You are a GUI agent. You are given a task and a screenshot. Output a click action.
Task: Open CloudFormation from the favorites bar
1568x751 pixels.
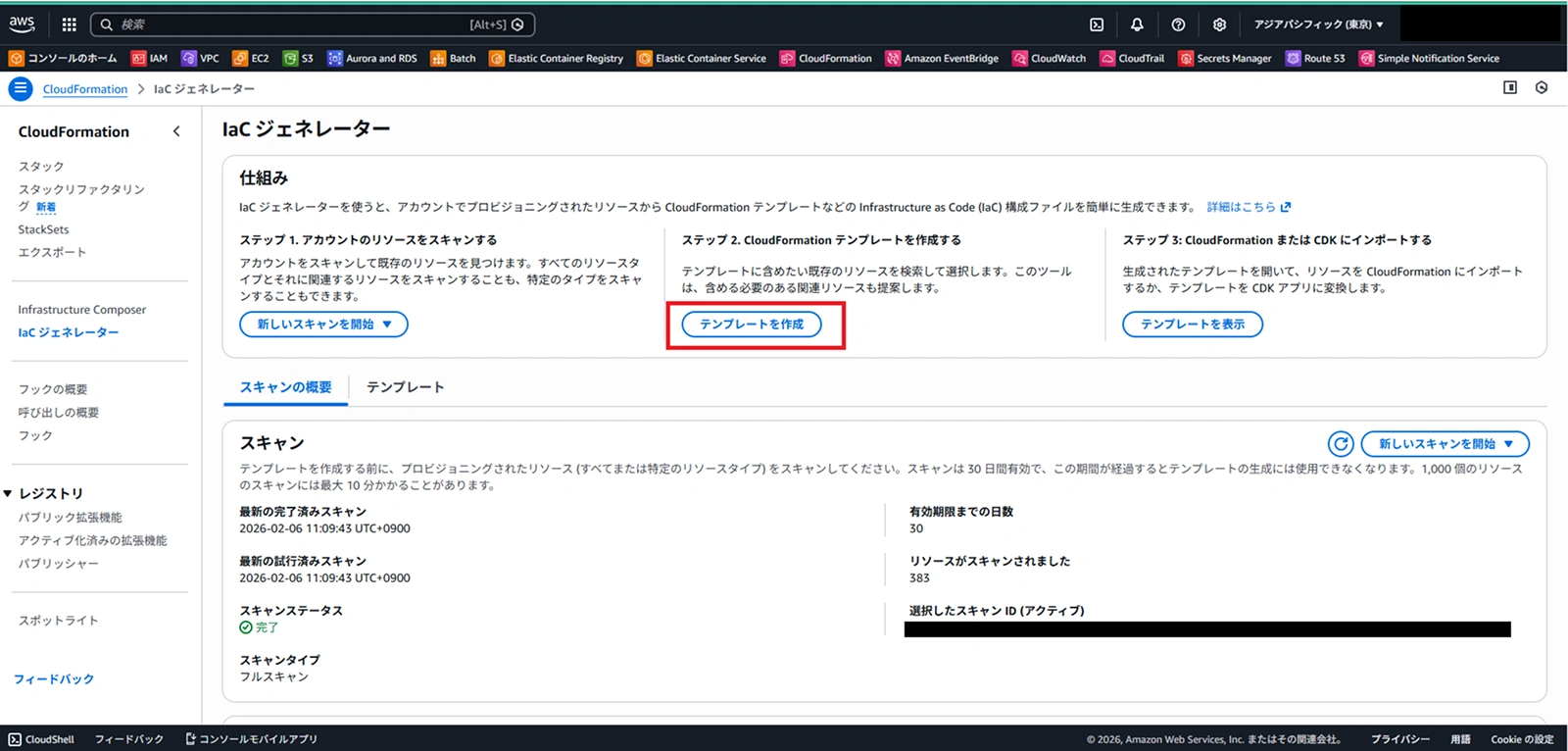click(826, 59)
